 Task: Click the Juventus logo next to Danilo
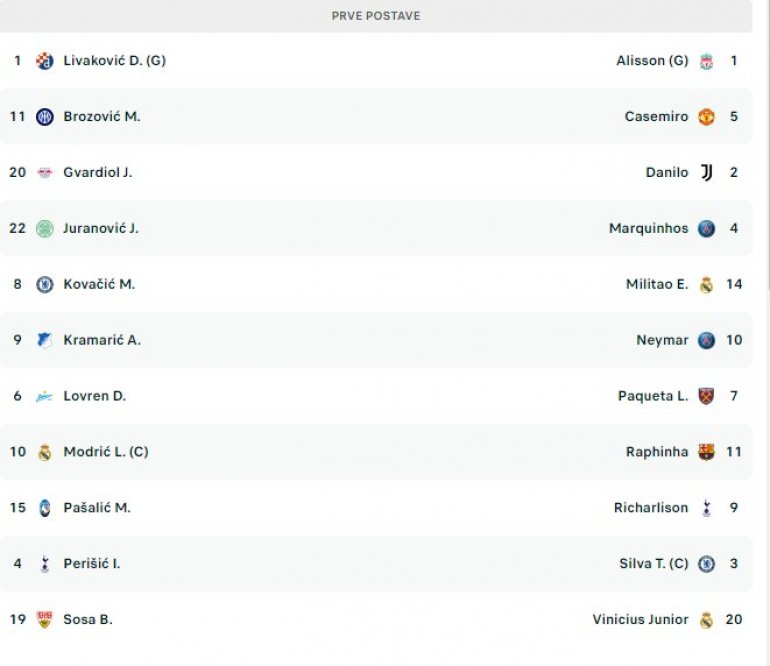(707, 173)
